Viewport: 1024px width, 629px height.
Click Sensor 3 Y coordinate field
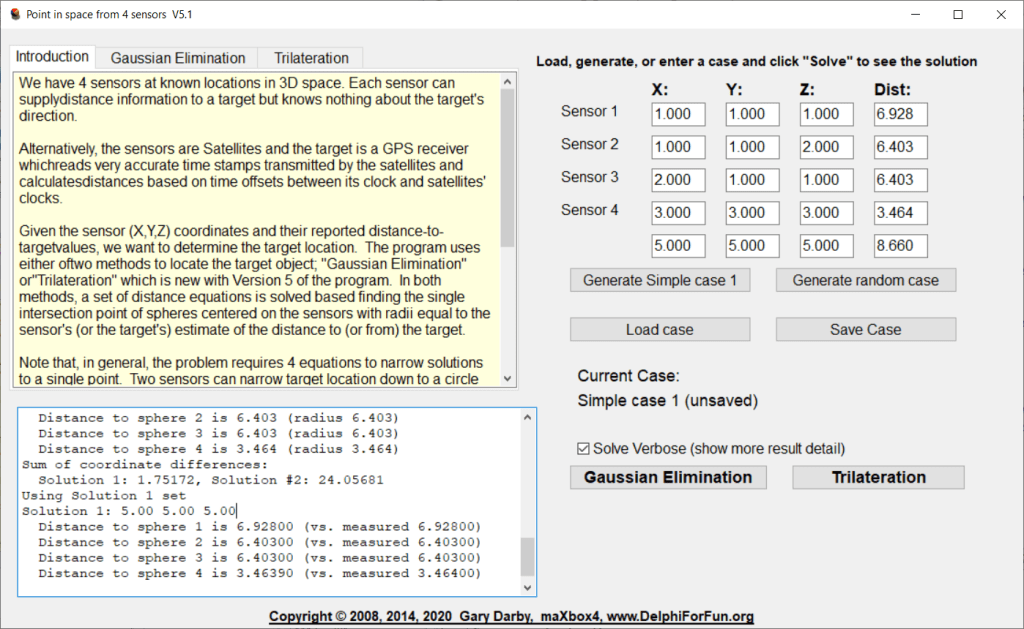[x=752, y=180]
